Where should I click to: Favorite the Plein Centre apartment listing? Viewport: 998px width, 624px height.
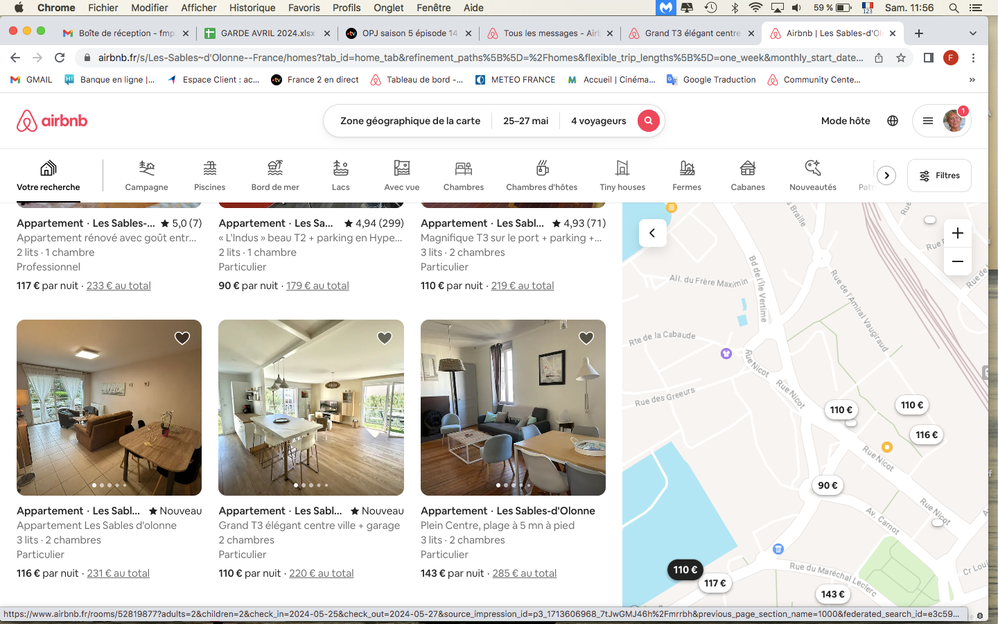coord(586,339)
